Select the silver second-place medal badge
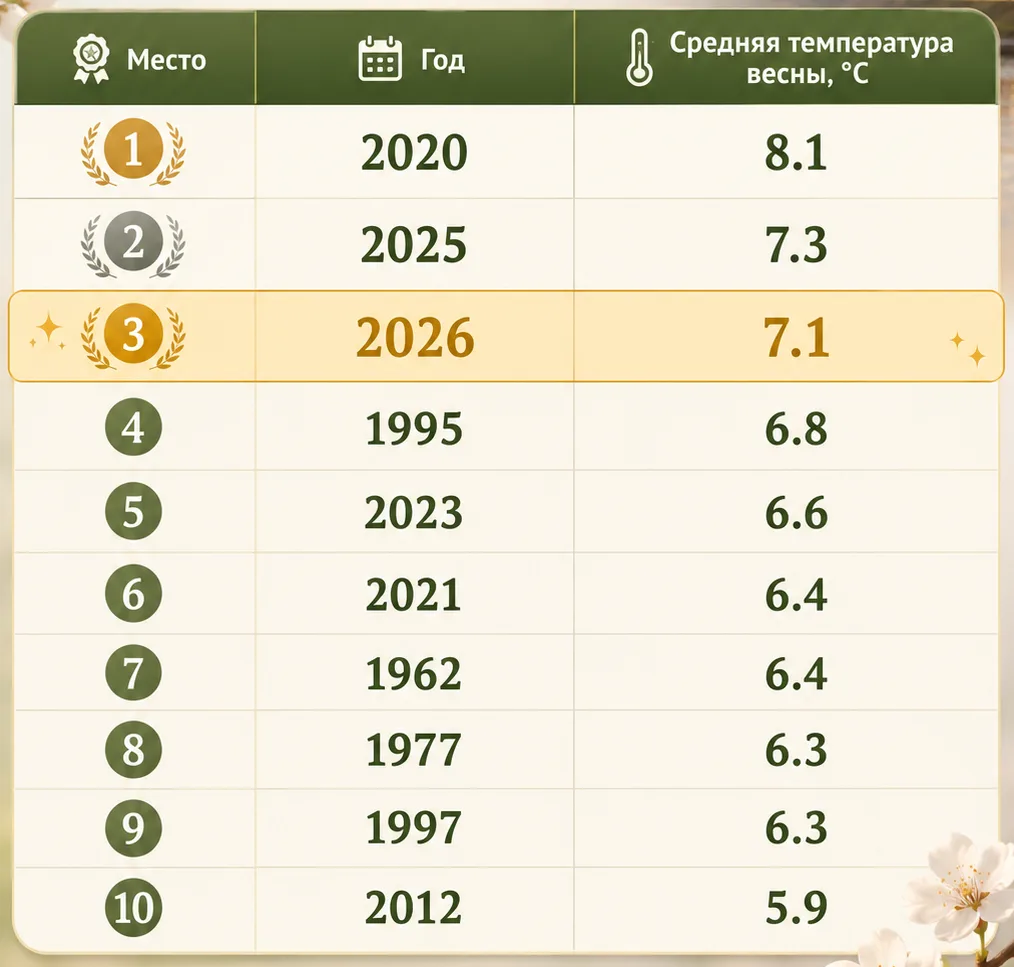This screenshot has height=967, width=1014. click(x=133, y=244)
